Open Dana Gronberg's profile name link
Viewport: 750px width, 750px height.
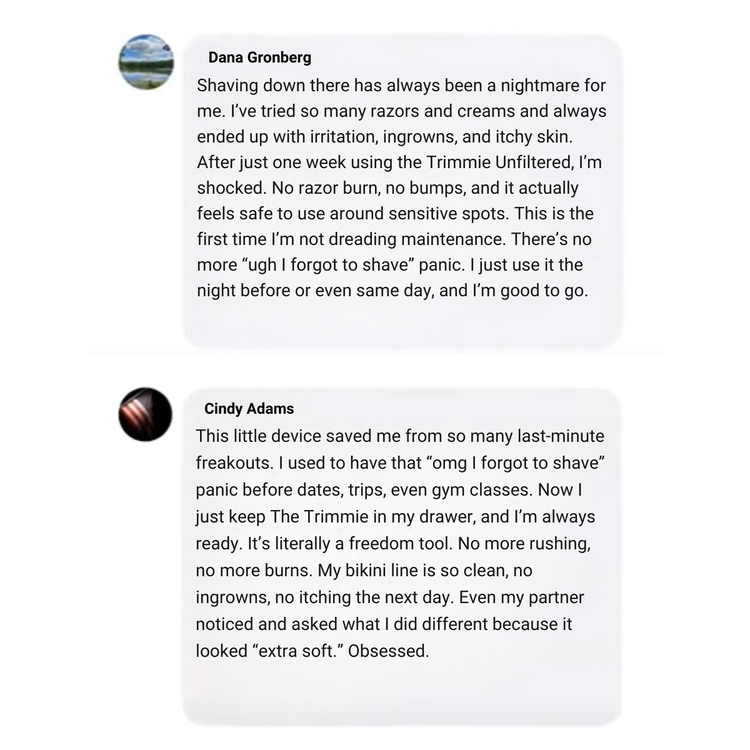[259, 58]
